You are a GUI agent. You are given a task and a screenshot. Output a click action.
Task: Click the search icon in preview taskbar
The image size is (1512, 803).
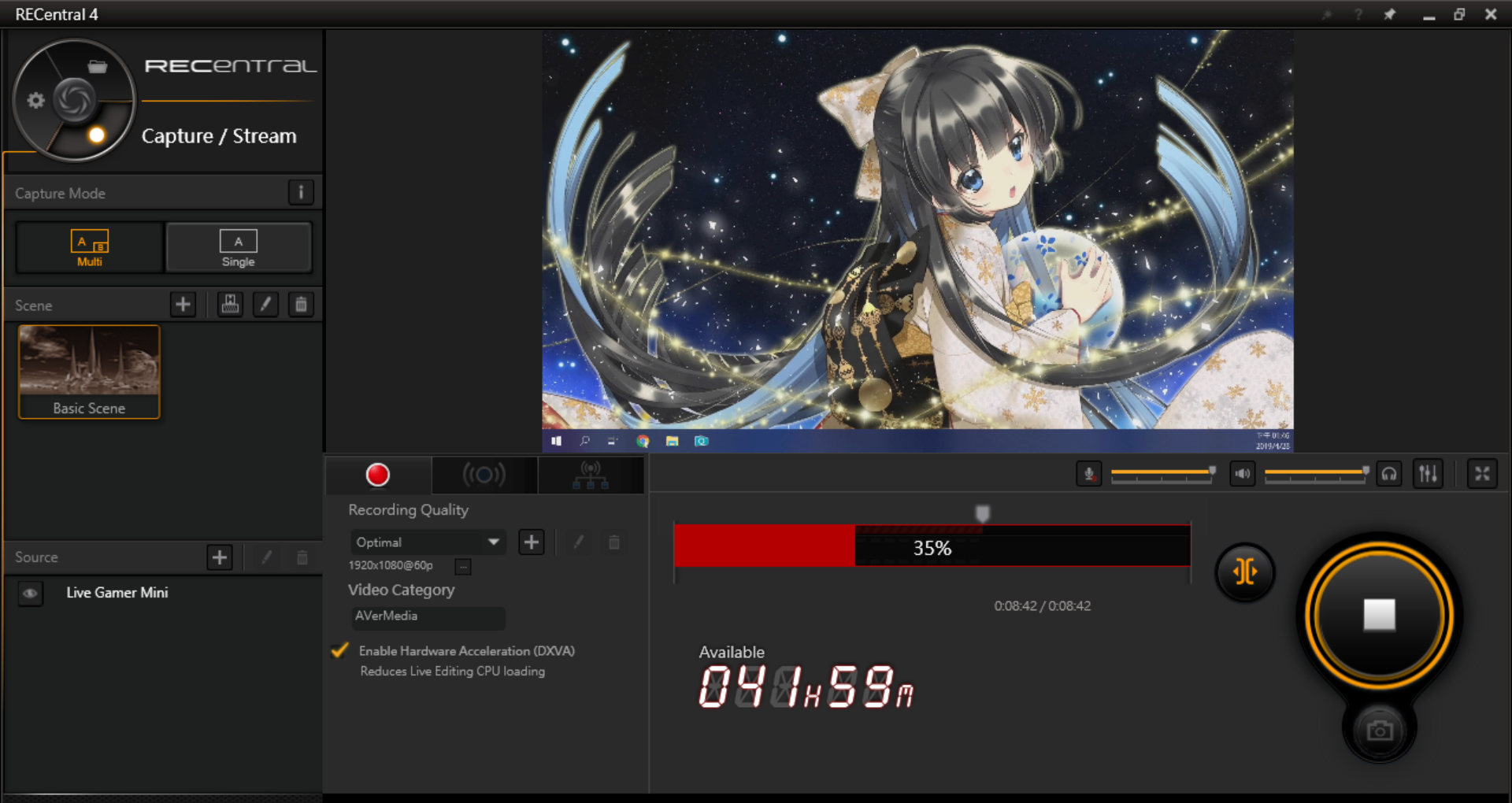(x=584, y=441)
